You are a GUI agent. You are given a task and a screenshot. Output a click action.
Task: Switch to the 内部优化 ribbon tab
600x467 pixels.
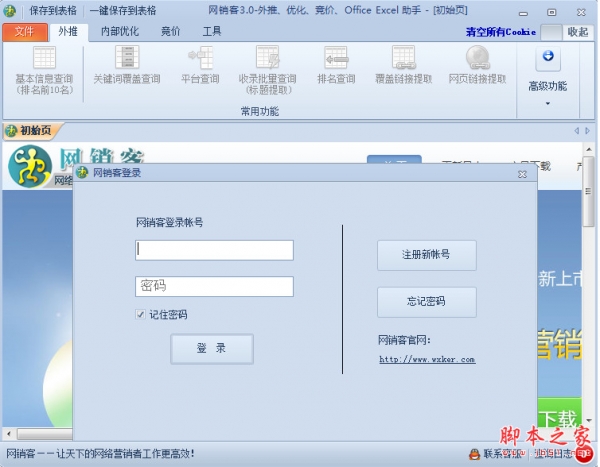point(120,31)
